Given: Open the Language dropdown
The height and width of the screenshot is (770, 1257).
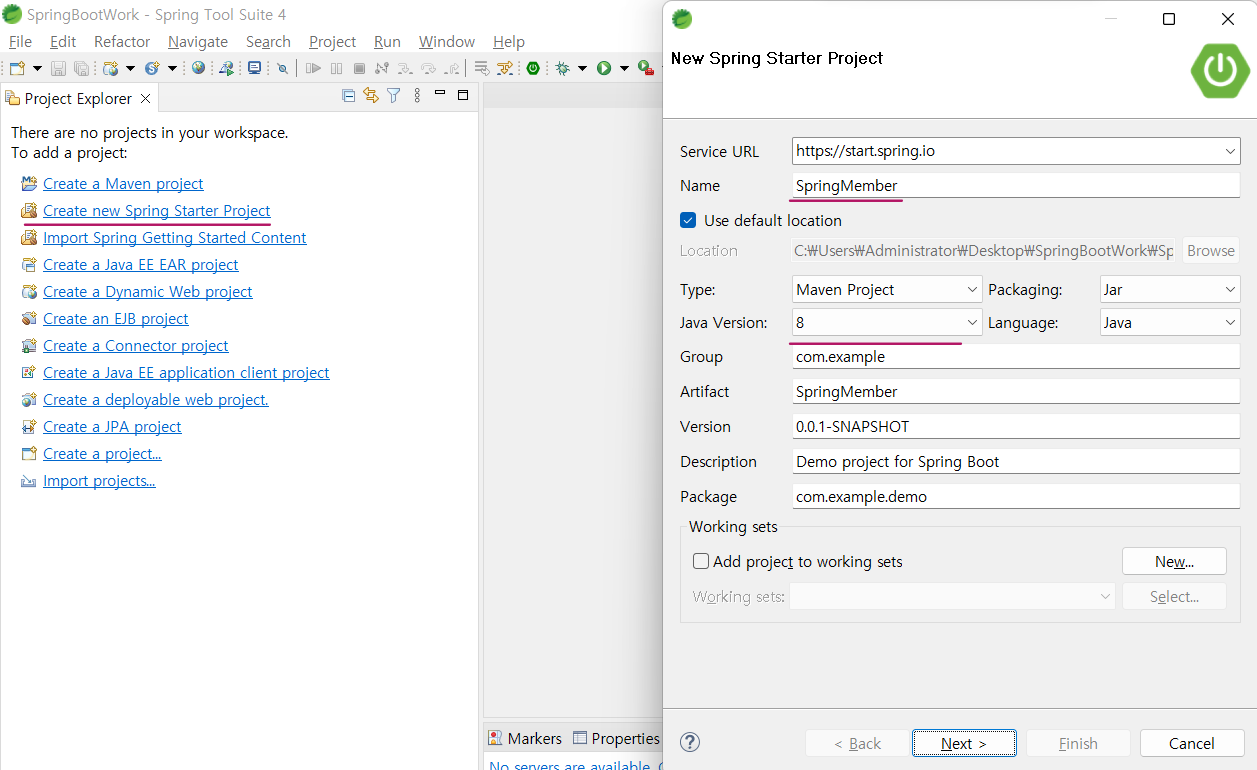Looking at the screenshot, I should 1230,323.
